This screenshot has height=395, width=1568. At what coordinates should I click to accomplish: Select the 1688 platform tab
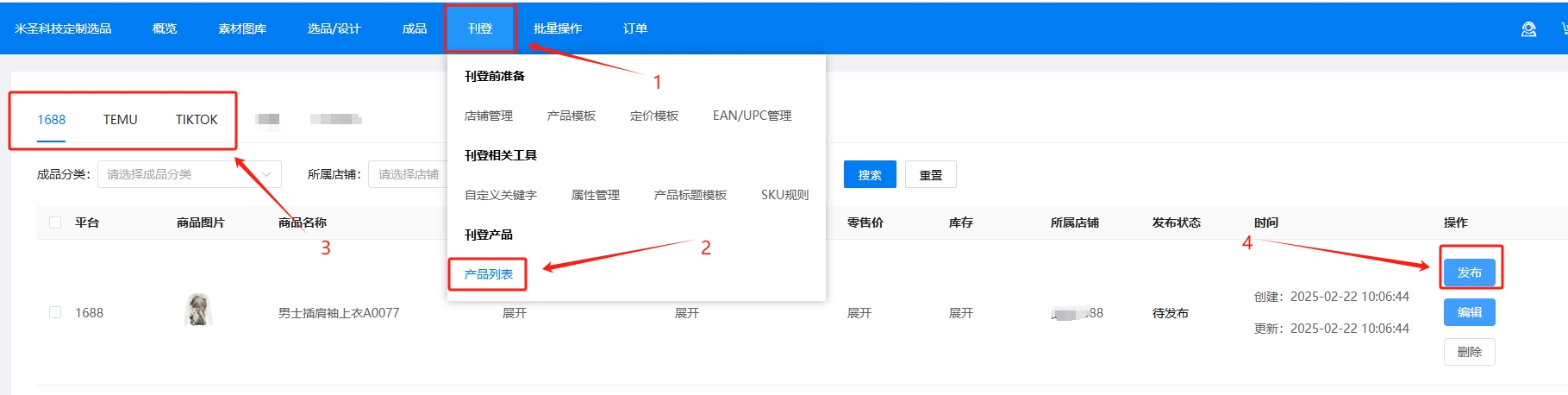pyautogui.click(x=51, y=120)
